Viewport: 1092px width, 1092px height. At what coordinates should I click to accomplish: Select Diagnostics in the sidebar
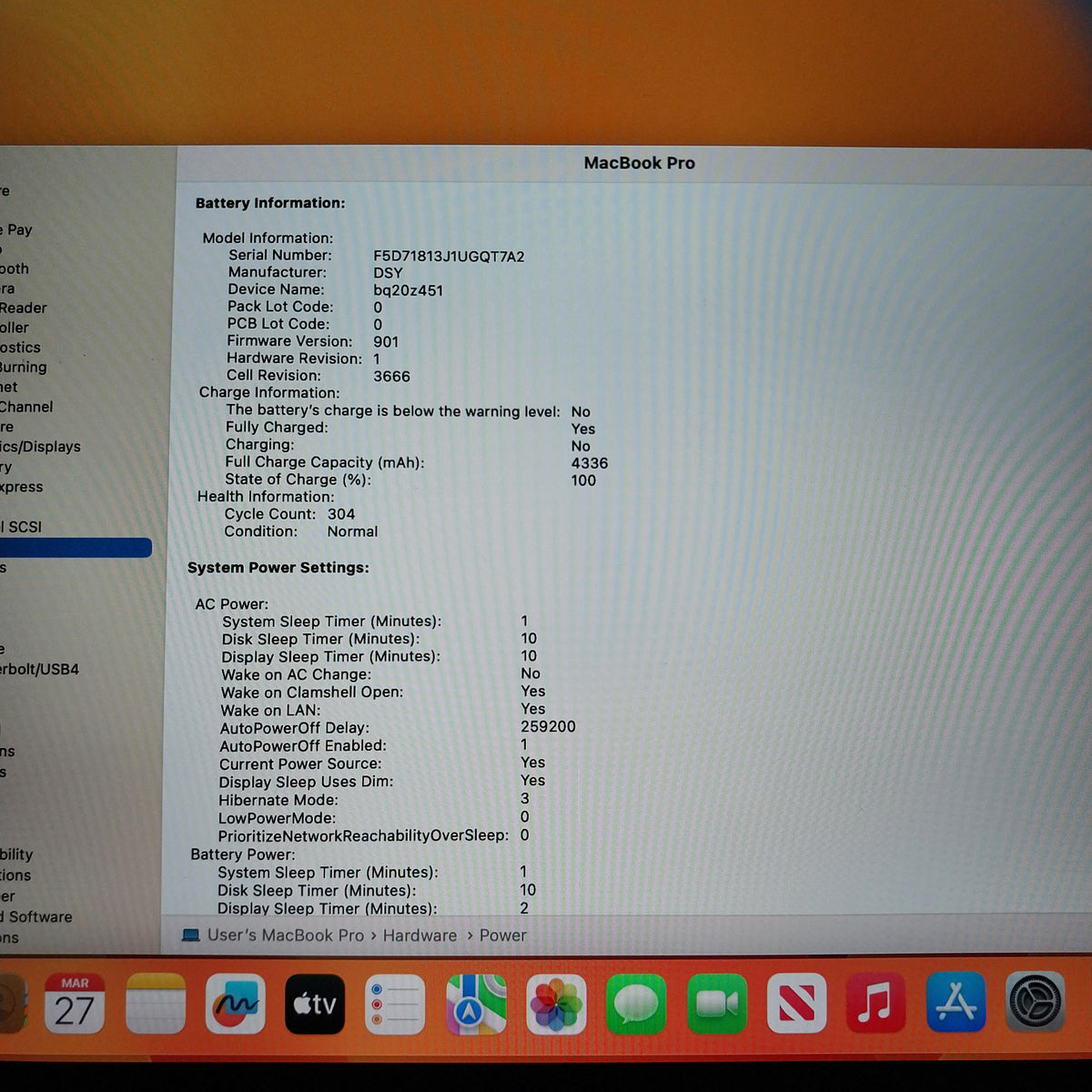click(20, 349)
